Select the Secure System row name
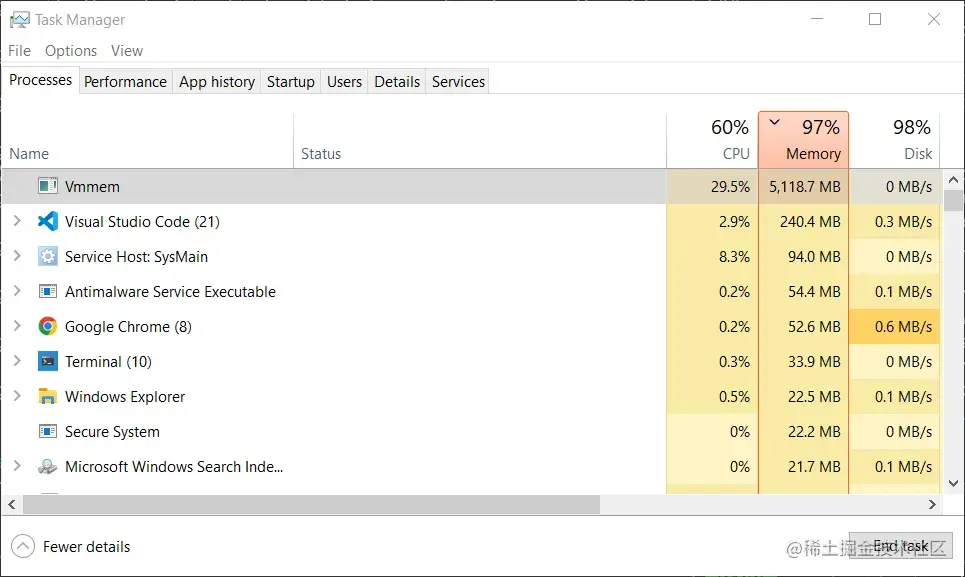The width and height of the screenshot is (965, 577). click(112, 432)
